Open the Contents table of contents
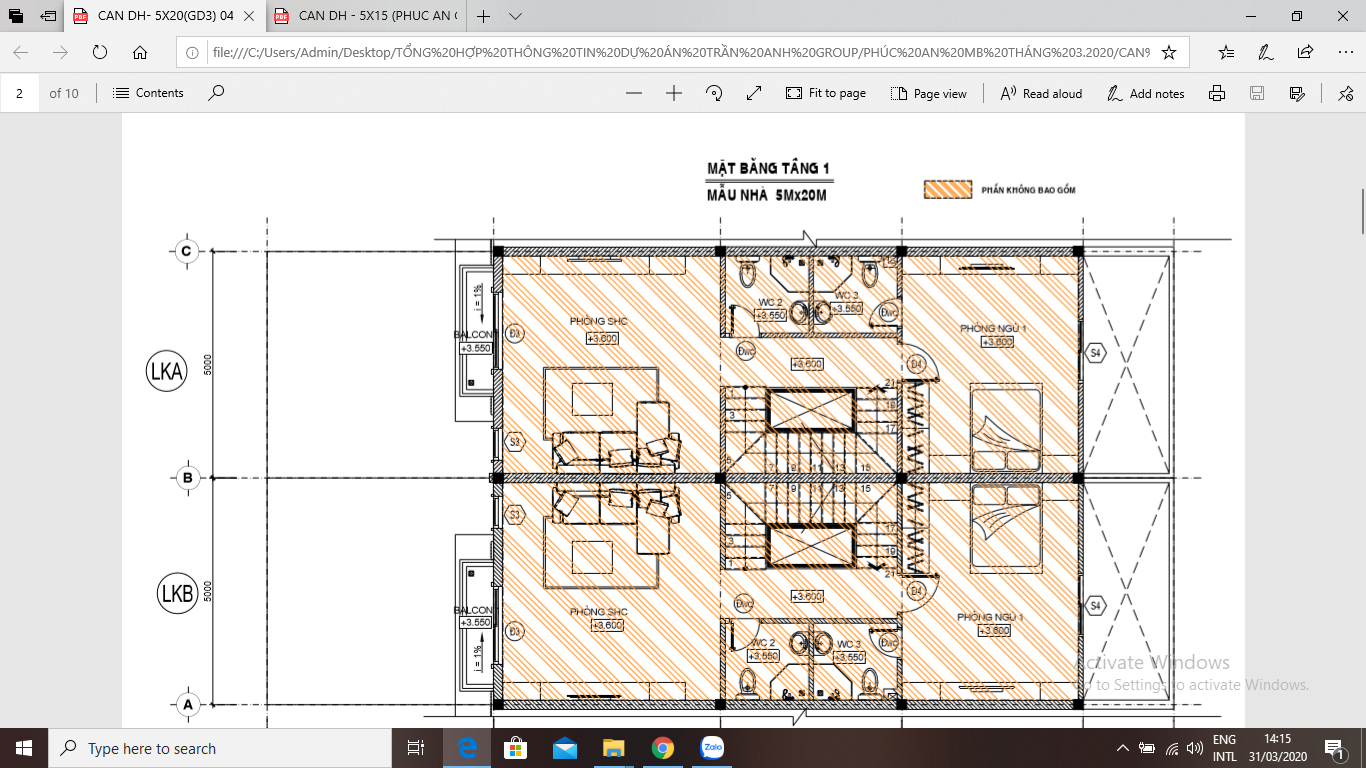 pyautogui.click(x=149, y=93)
